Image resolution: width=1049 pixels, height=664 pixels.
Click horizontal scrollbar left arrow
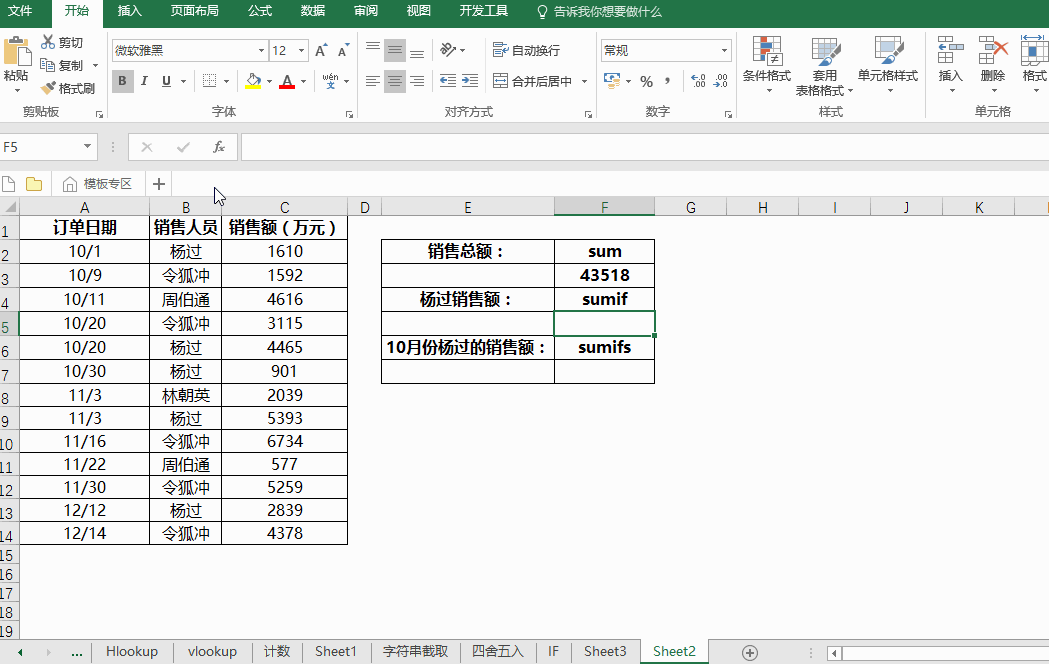(x=834, y=653)
